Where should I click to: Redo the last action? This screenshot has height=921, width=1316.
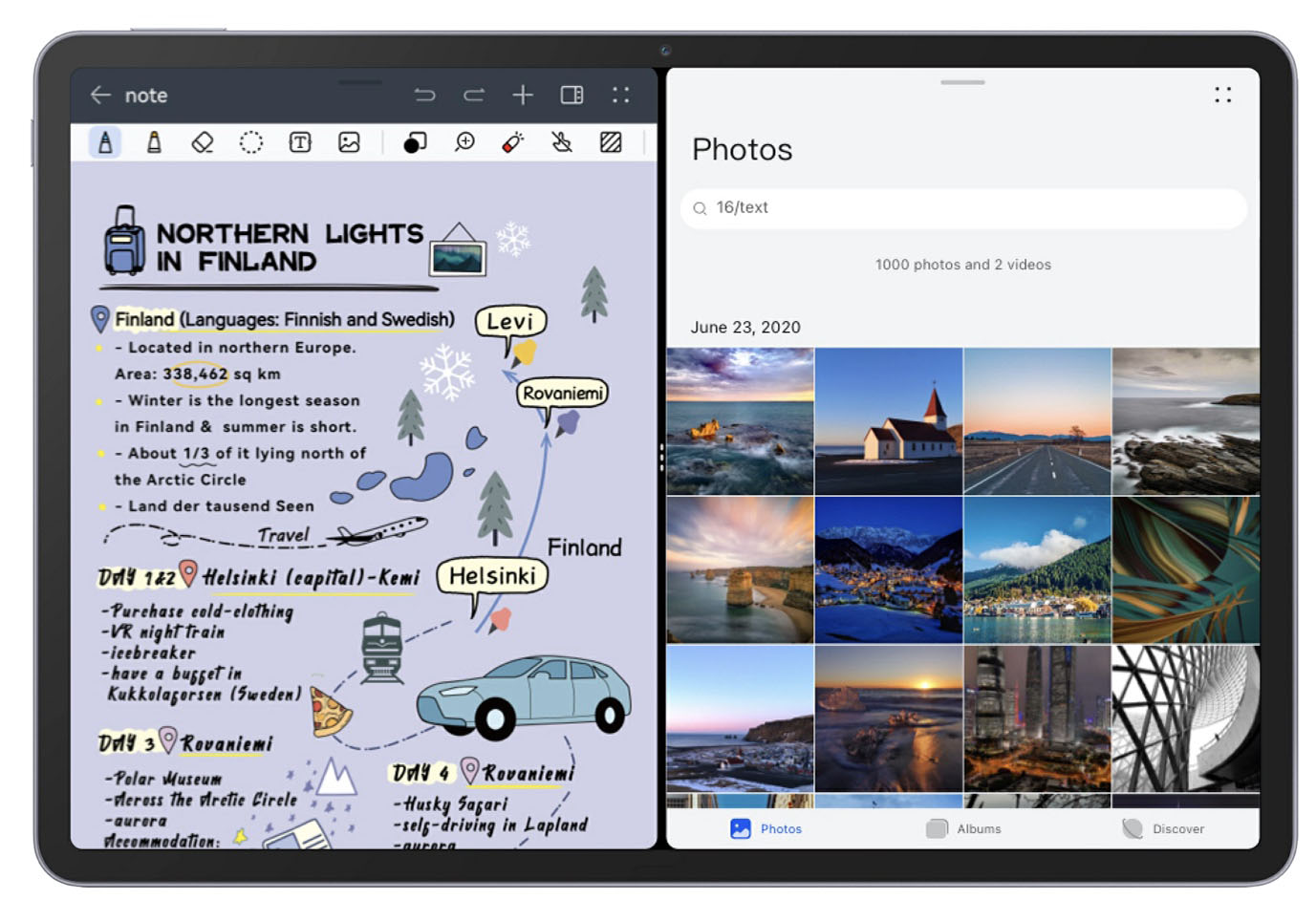tap(474, 95)
